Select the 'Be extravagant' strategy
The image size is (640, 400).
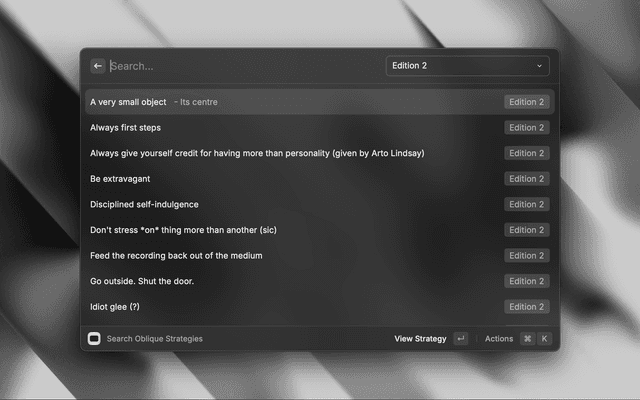118,179
